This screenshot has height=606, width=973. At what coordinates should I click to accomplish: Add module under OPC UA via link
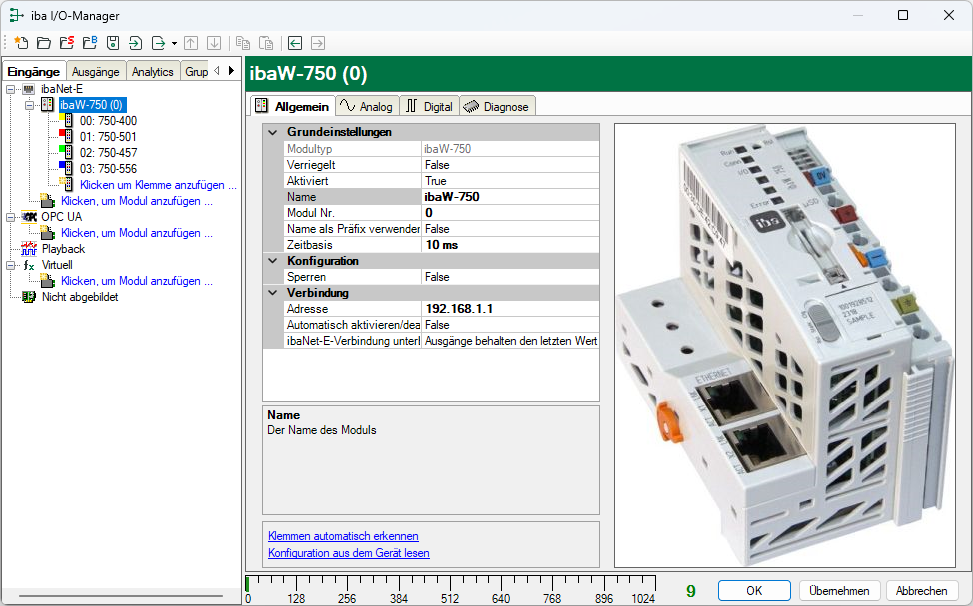(137, 233)
